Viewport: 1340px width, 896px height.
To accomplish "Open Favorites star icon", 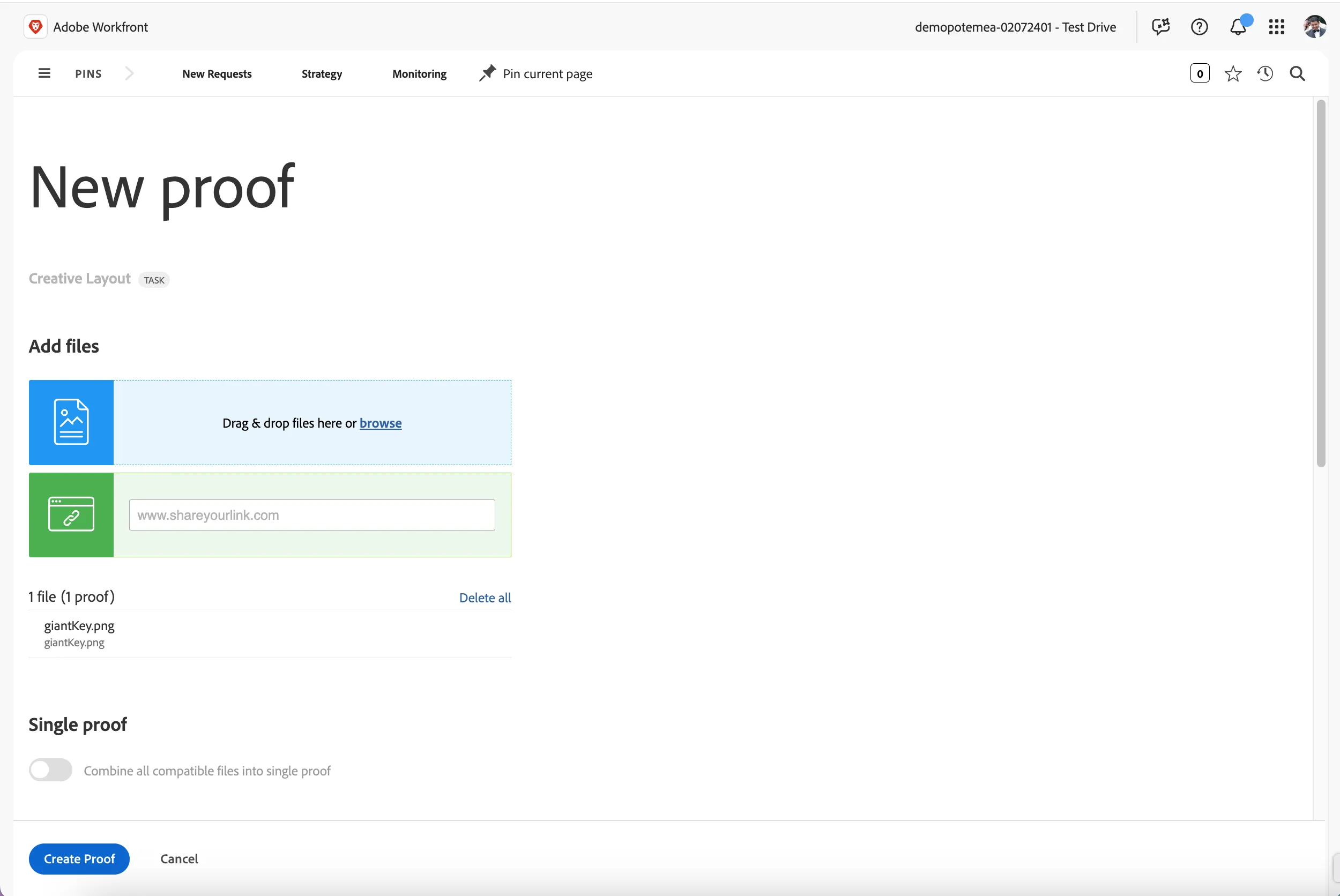I will (x=1233, y=74).
